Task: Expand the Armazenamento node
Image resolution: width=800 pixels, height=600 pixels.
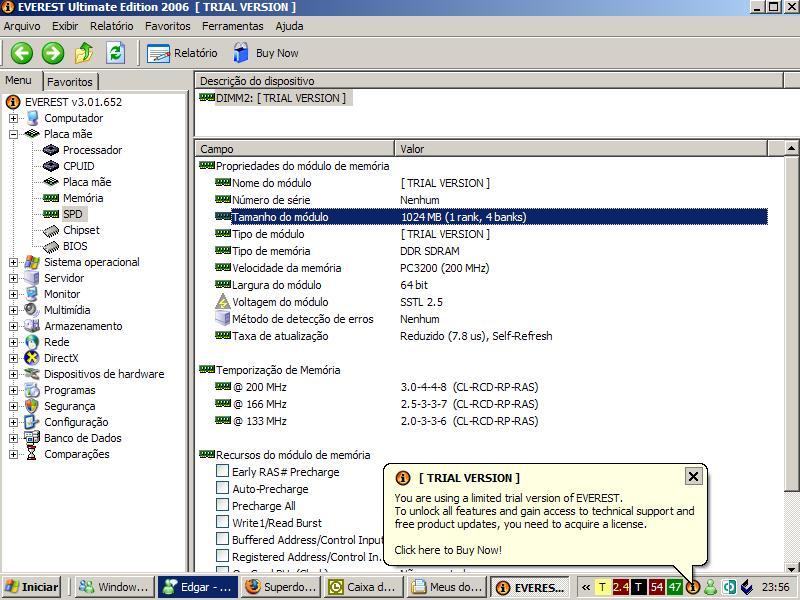Action: tap(13, 326)
